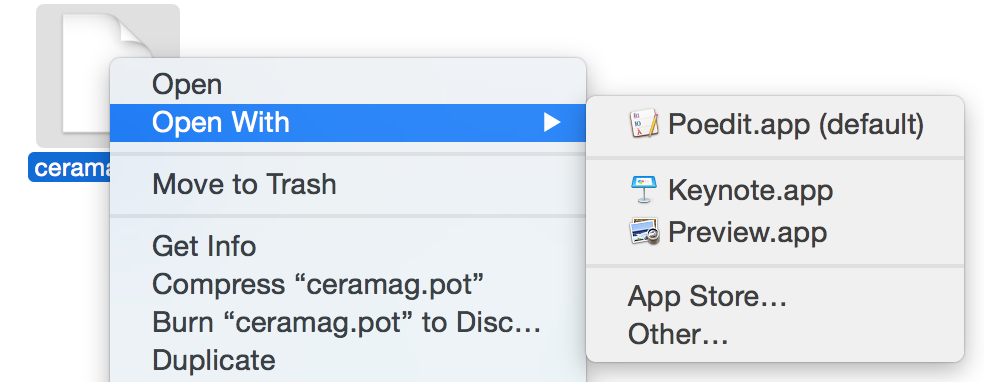The width and height of the screenshot is (984, 382).
Task: Click the Keynote app icon
Action: tap(644, 189)
